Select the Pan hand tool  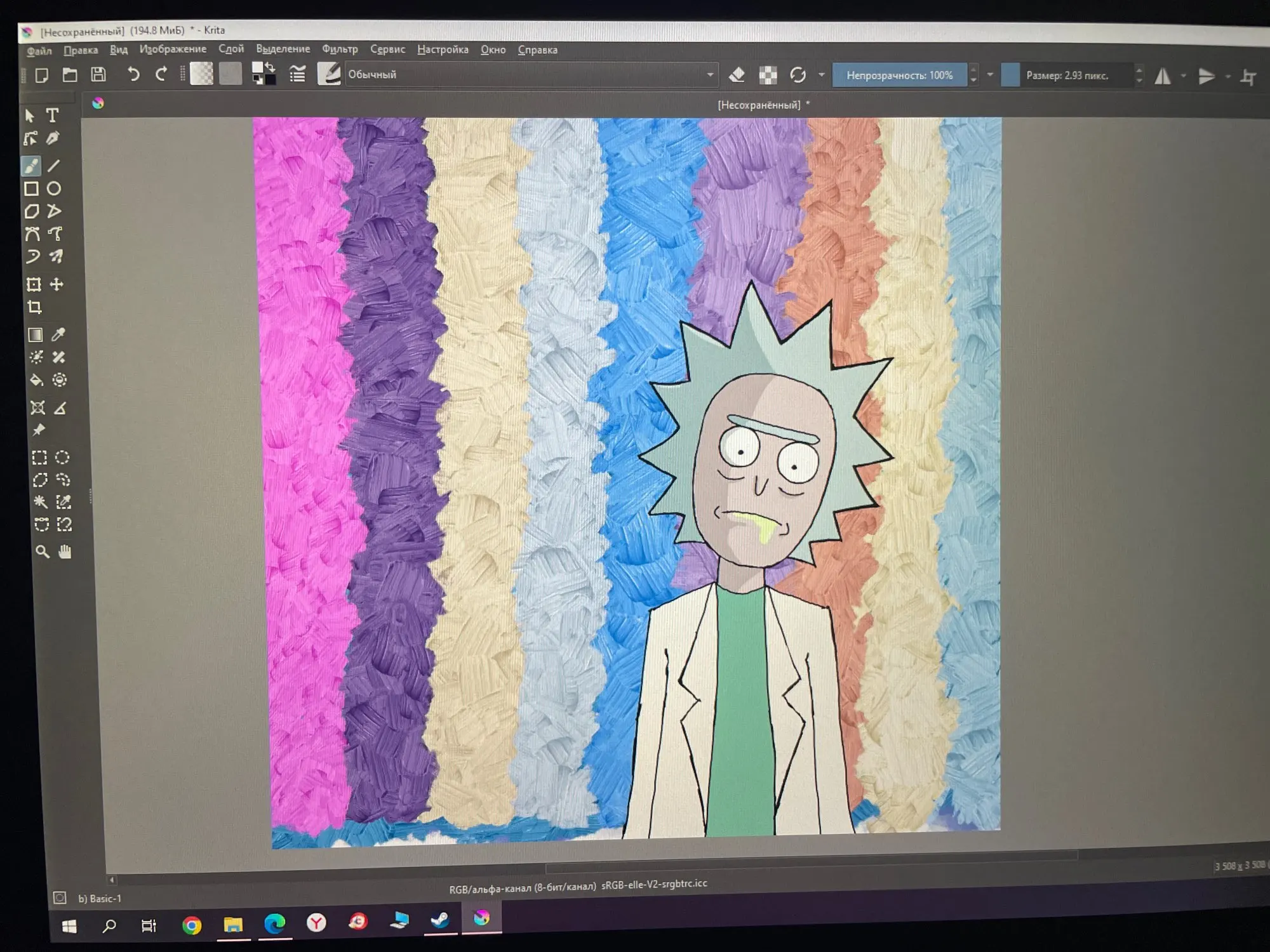65,552
